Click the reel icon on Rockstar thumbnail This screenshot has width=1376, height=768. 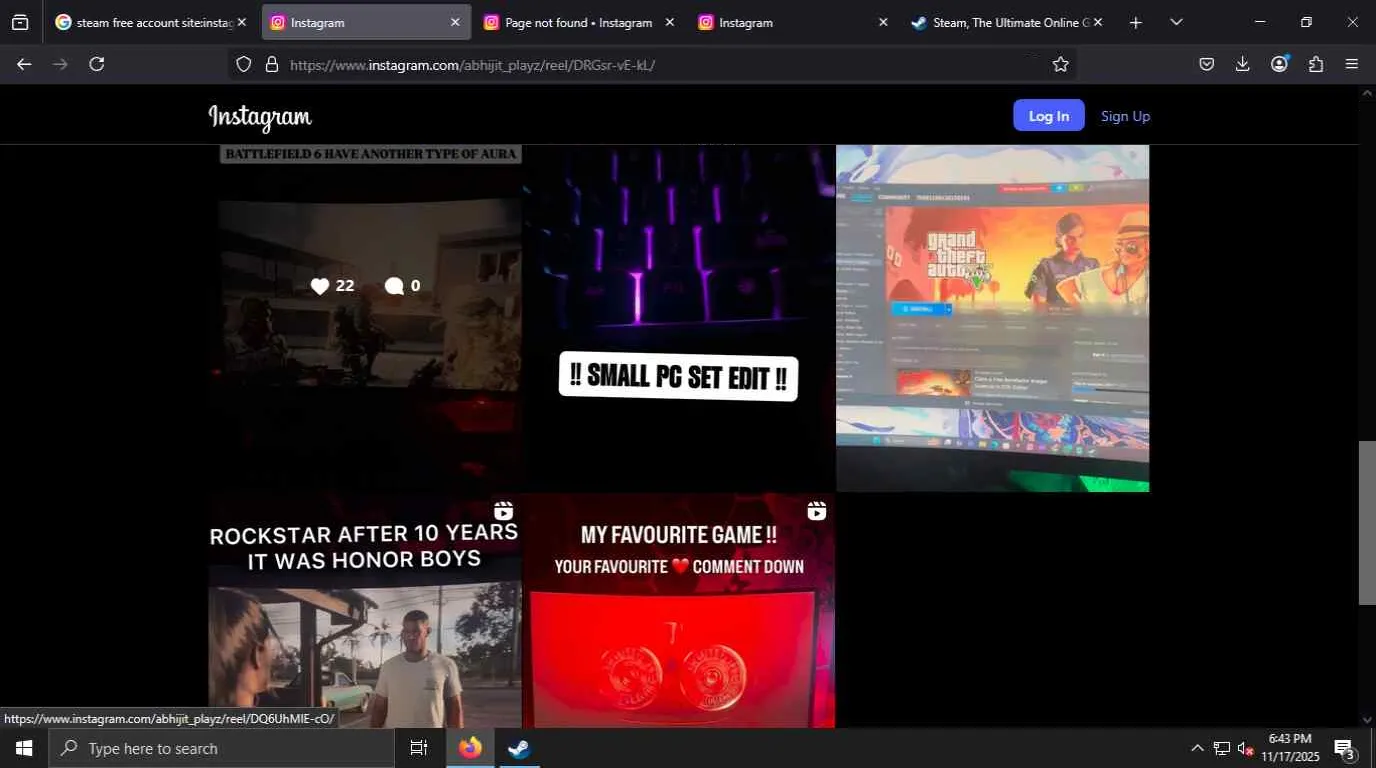503,511
